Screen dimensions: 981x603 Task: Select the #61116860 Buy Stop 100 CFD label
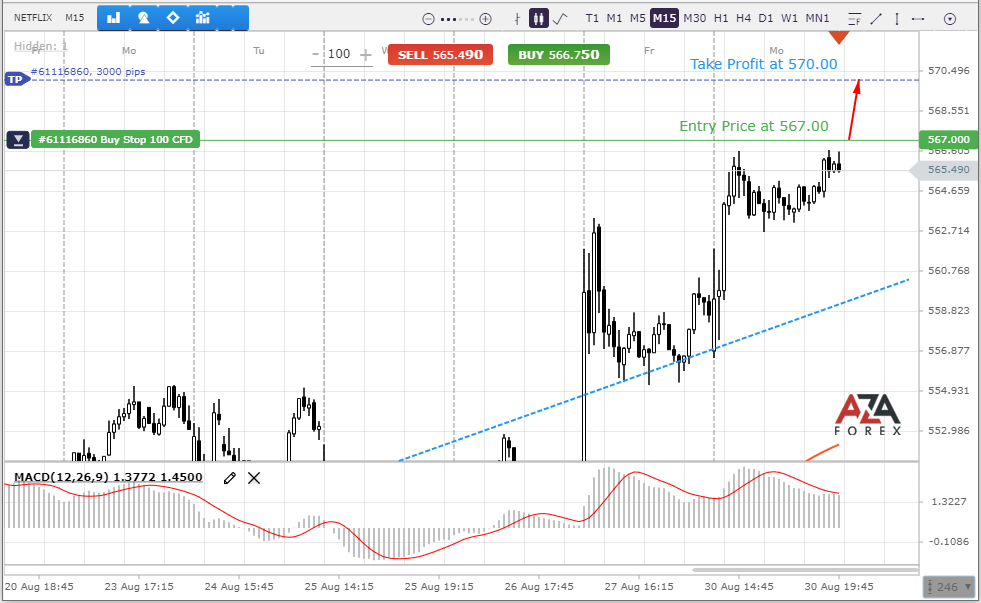point(115,139)
